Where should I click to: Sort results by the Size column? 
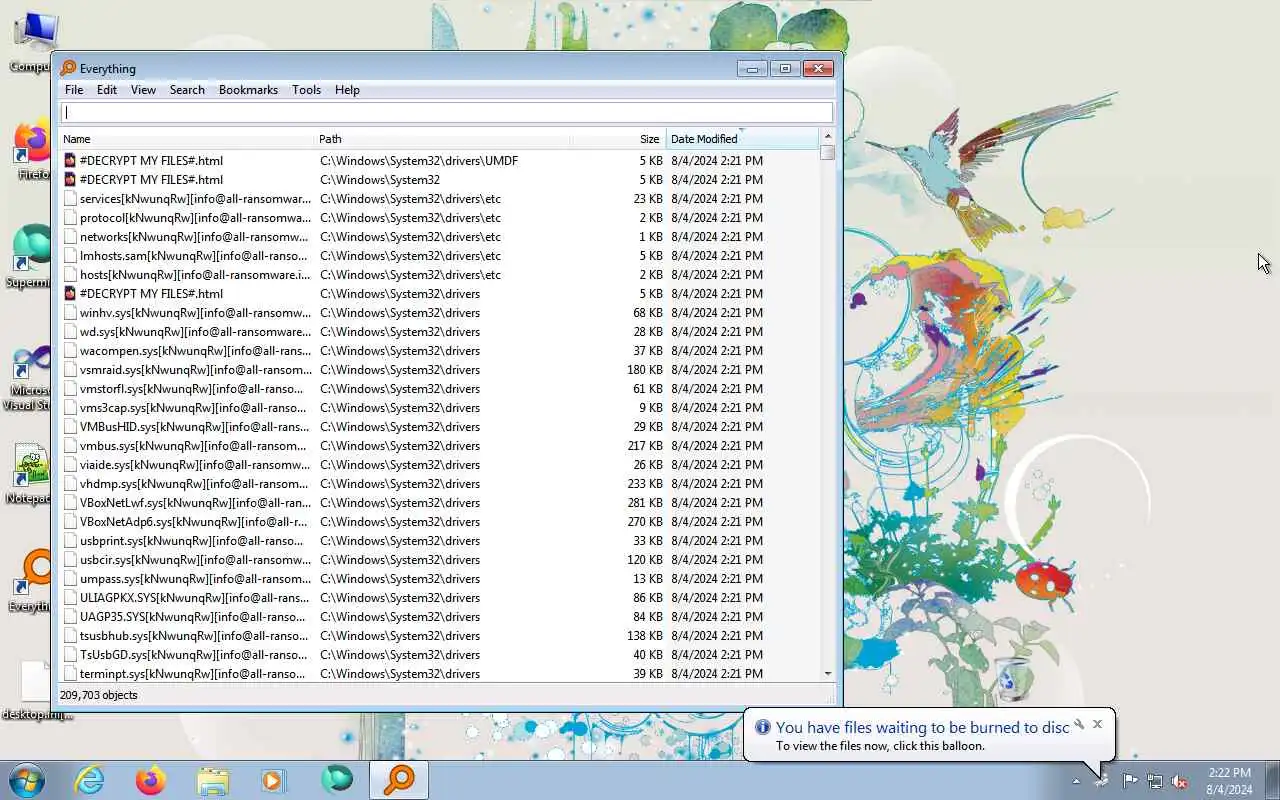(618, 139)
